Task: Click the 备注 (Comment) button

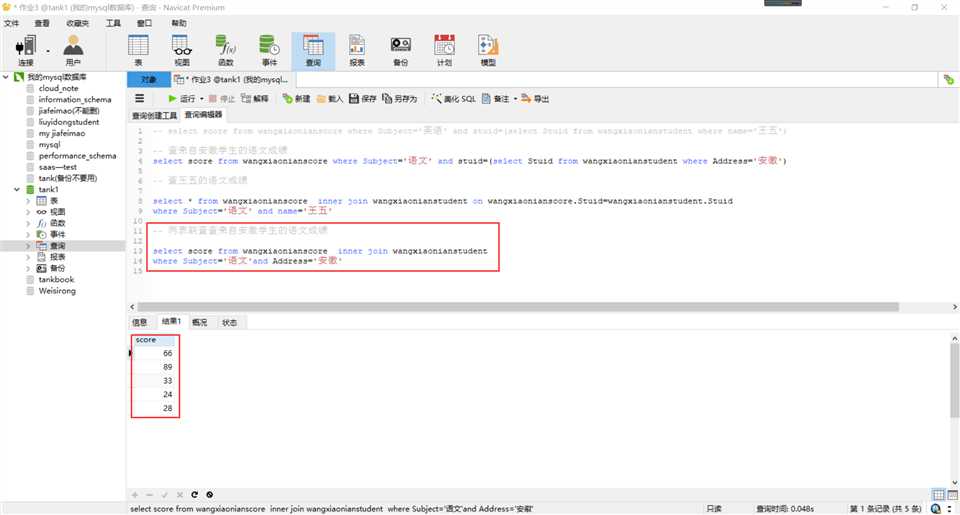Action: 495,99
